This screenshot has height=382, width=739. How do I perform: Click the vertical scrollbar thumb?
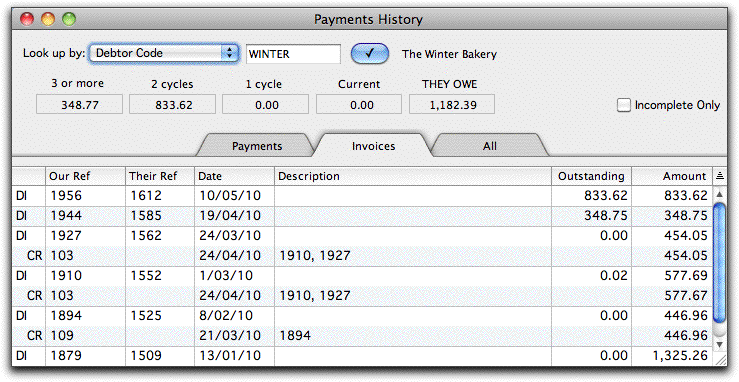tap(720, 263)
